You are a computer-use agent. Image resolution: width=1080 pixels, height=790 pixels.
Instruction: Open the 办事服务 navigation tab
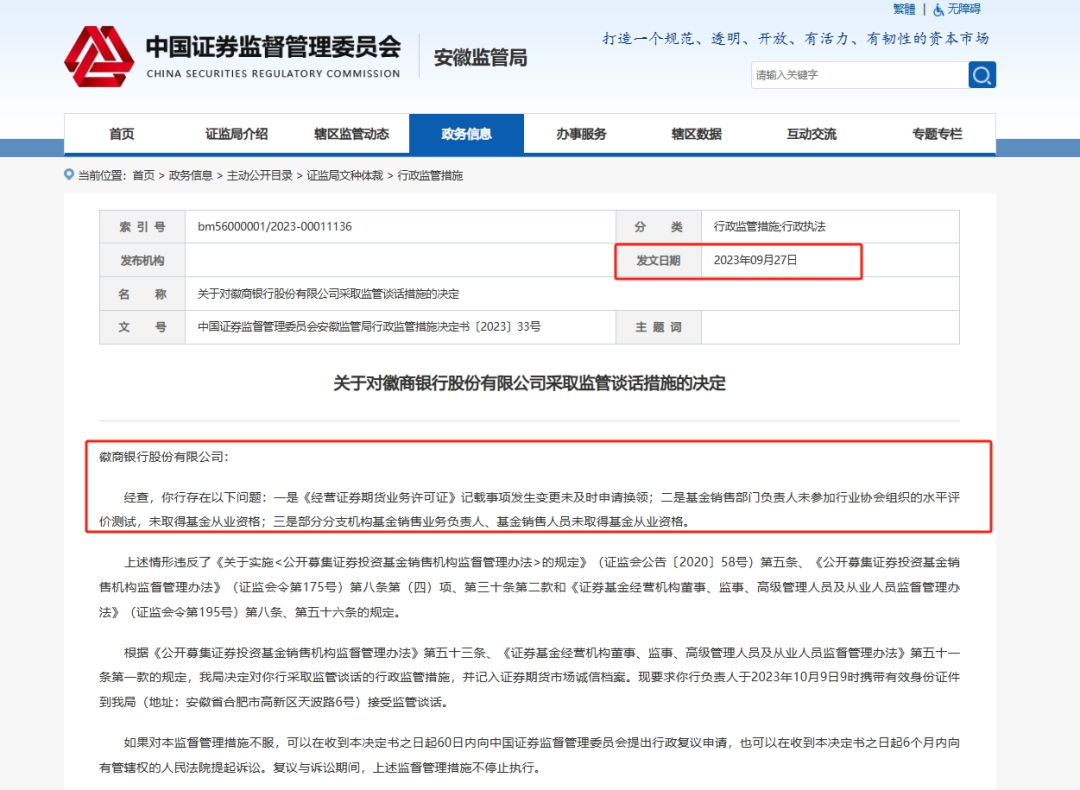(581, 134)
